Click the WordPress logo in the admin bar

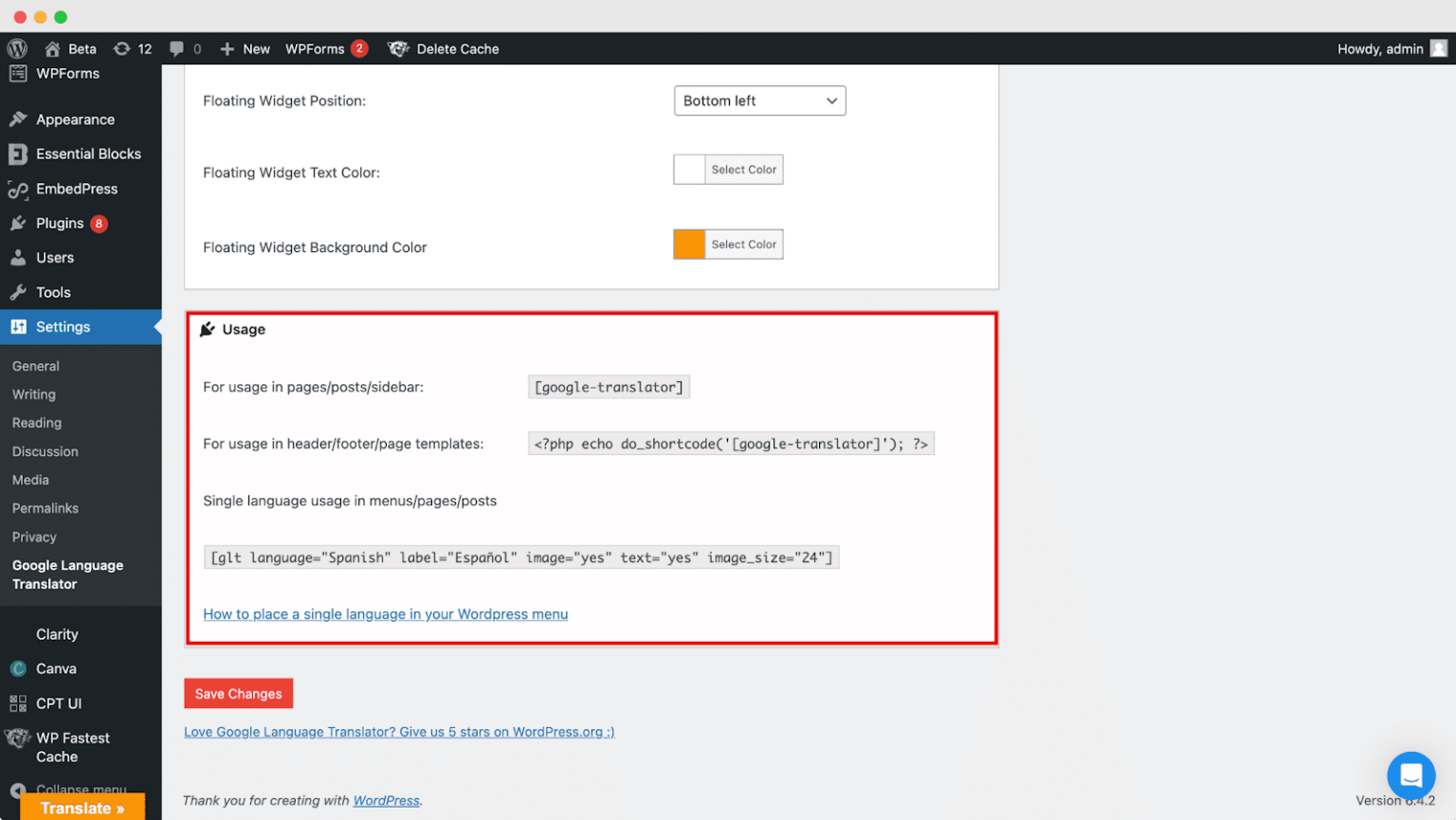click(x=16, y=48)
